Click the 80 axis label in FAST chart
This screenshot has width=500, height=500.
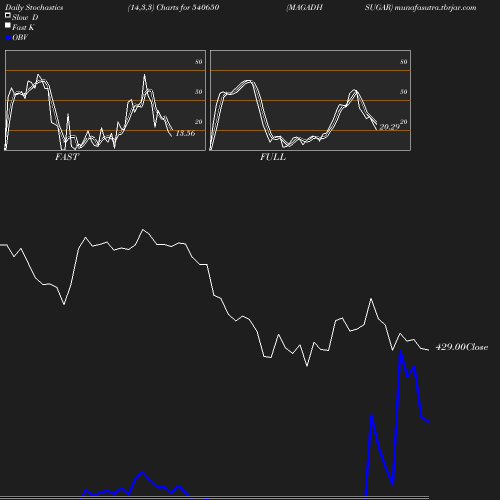[x=199, y=62]
